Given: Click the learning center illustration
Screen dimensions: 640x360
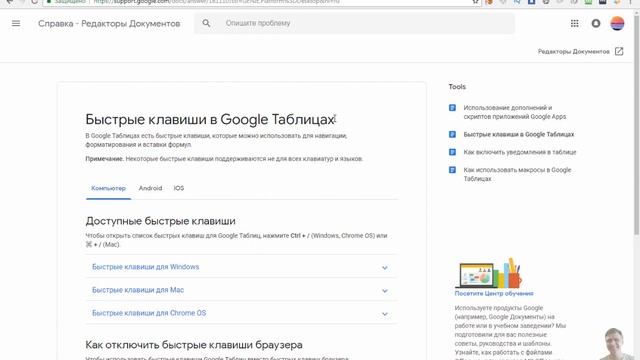Looking at the screenshot, I should (488, 273).
